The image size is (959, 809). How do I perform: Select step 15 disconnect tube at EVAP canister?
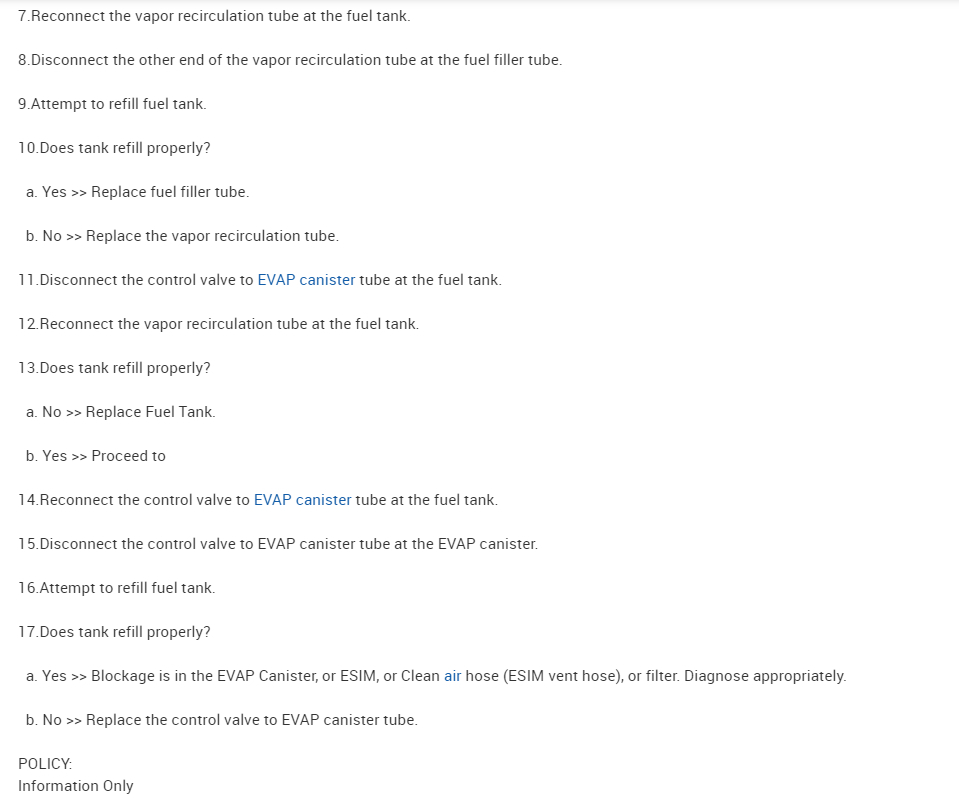click(x=278, y=544)
